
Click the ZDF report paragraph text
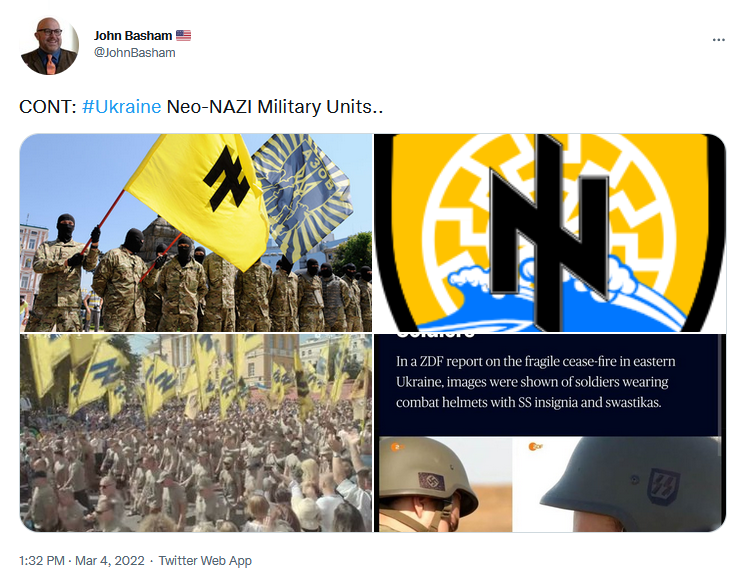(x=535, y=382)
